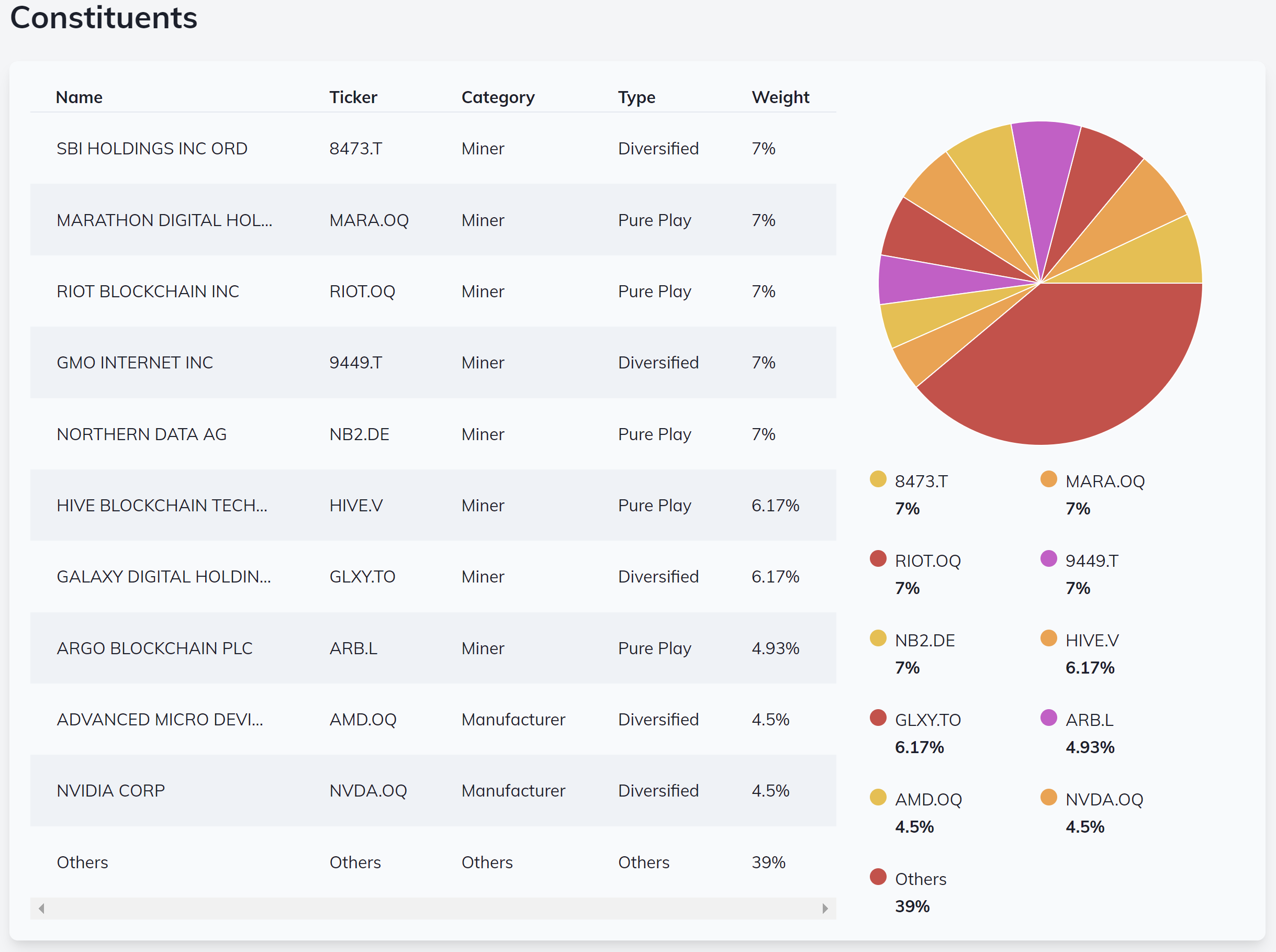Click the Others red legend dot
The width and height of the screenshot is (1276, 952).
[877, 877]
